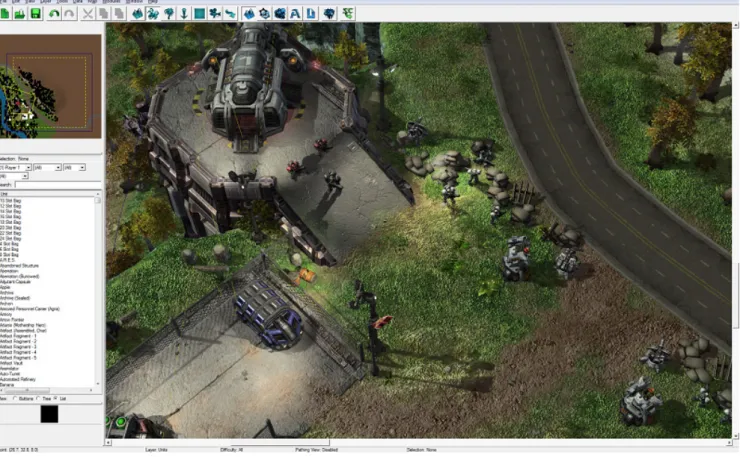Image resolution: width=740 pixels, height=457 pixels.
Task: Click the minimap preview in the left panel
Action: coord(50,86)
